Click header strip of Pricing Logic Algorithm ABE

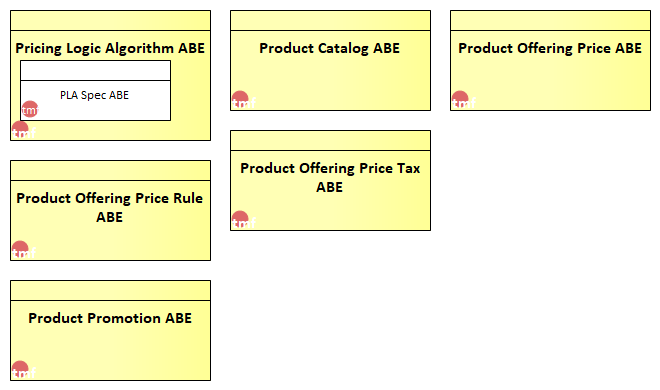pos(110,21)
